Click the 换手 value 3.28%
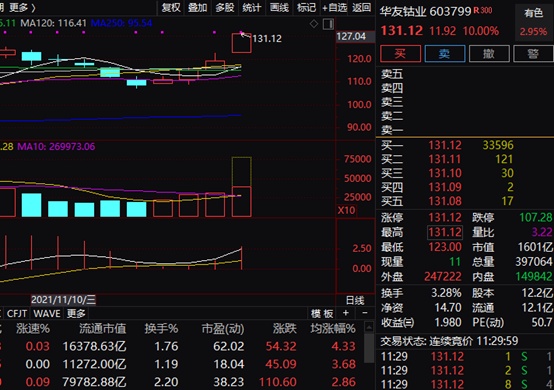The width and height of the screenshot is (554, 390). click(x=446, y=293)
